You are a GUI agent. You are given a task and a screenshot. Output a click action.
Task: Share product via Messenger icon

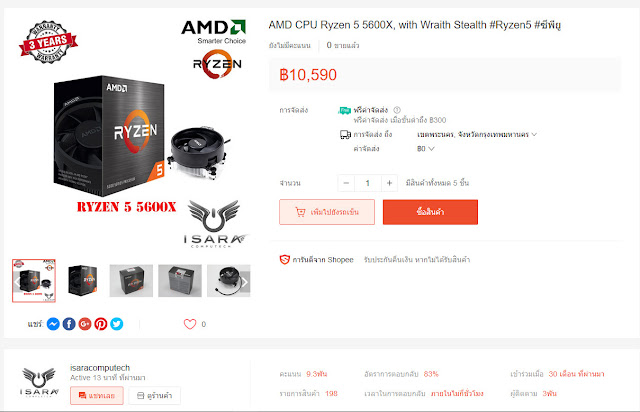pyautogui.click(x=53, y=324)
